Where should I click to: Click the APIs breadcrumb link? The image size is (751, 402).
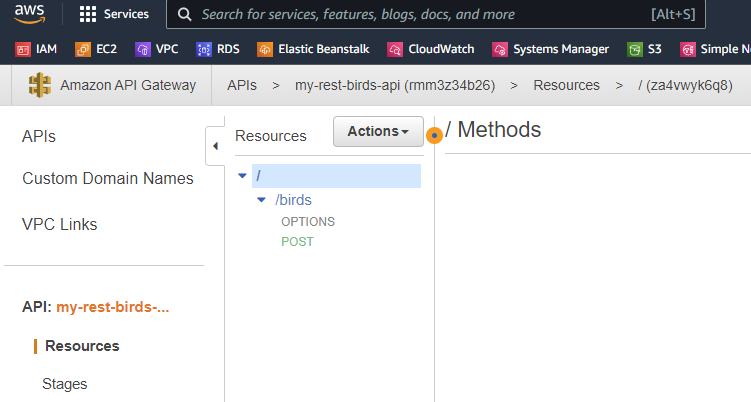click(242, 85)
